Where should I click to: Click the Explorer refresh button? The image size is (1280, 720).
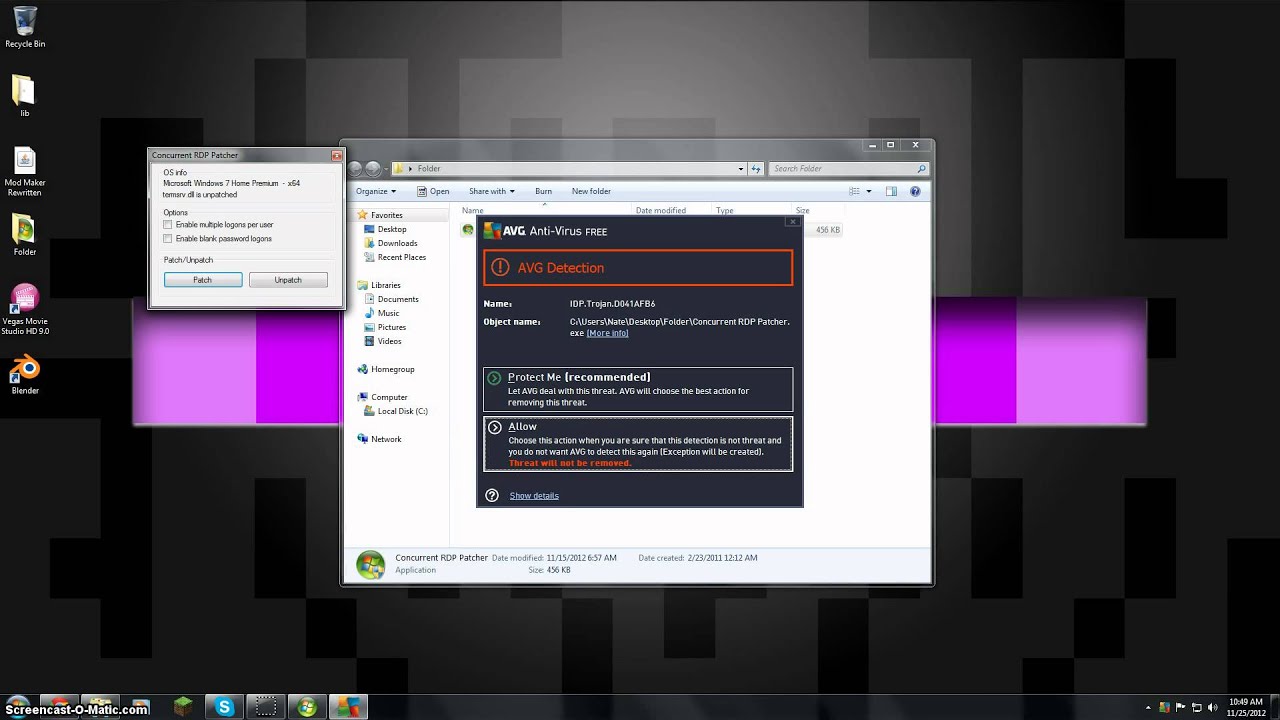tap(756, 169)
